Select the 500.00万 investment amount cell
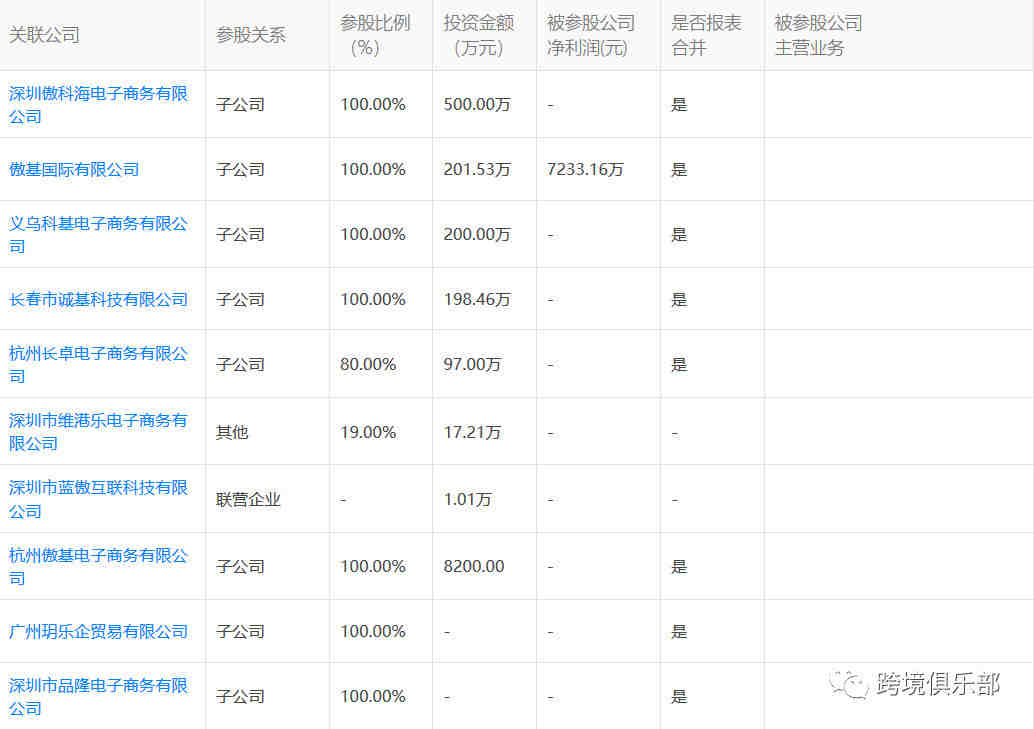Viewport: 1034px width, 729px height. 477,104
